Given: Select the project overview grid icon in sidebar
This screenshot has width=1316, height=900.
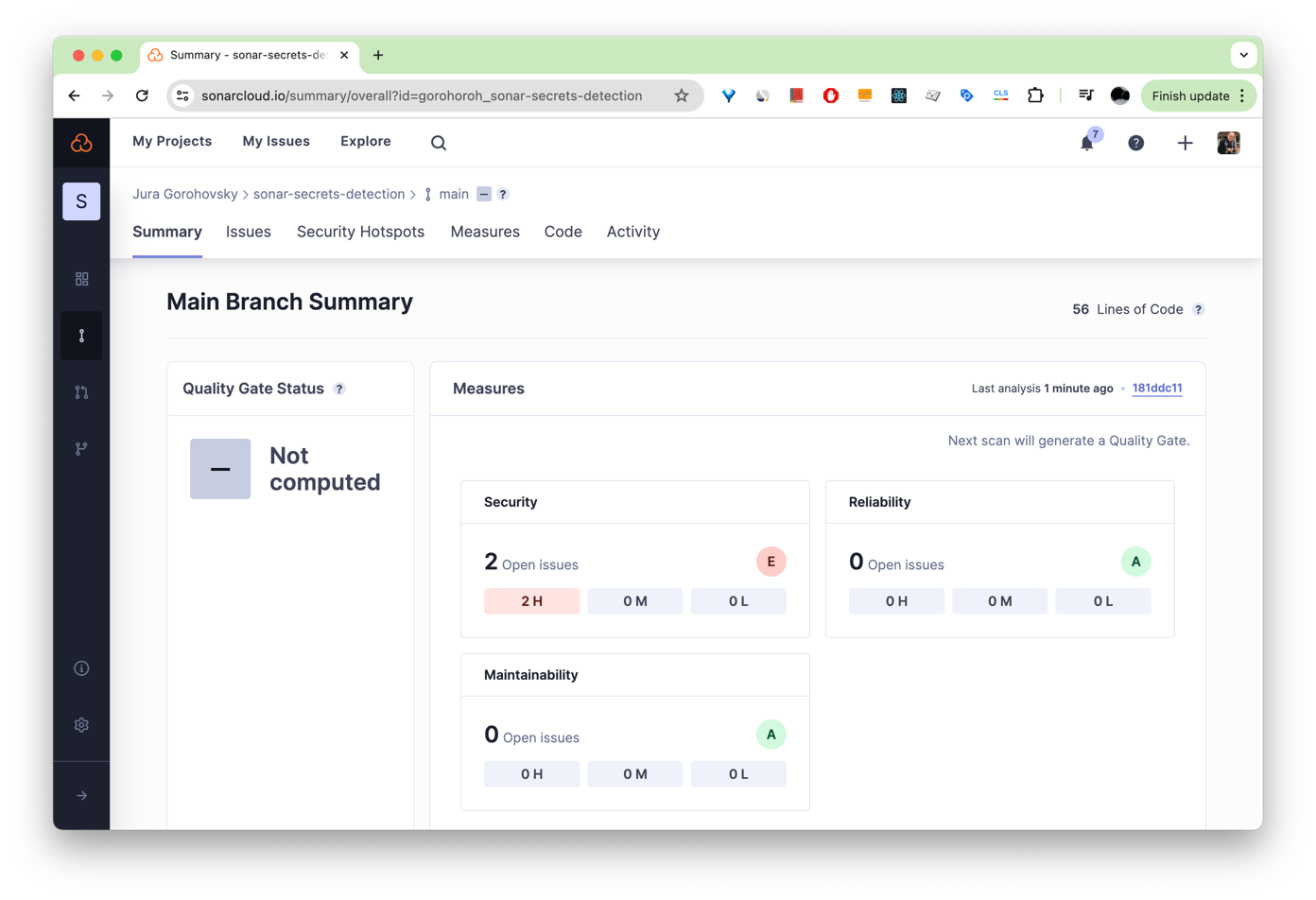Looking at the screenshot, I should [81, 279].
